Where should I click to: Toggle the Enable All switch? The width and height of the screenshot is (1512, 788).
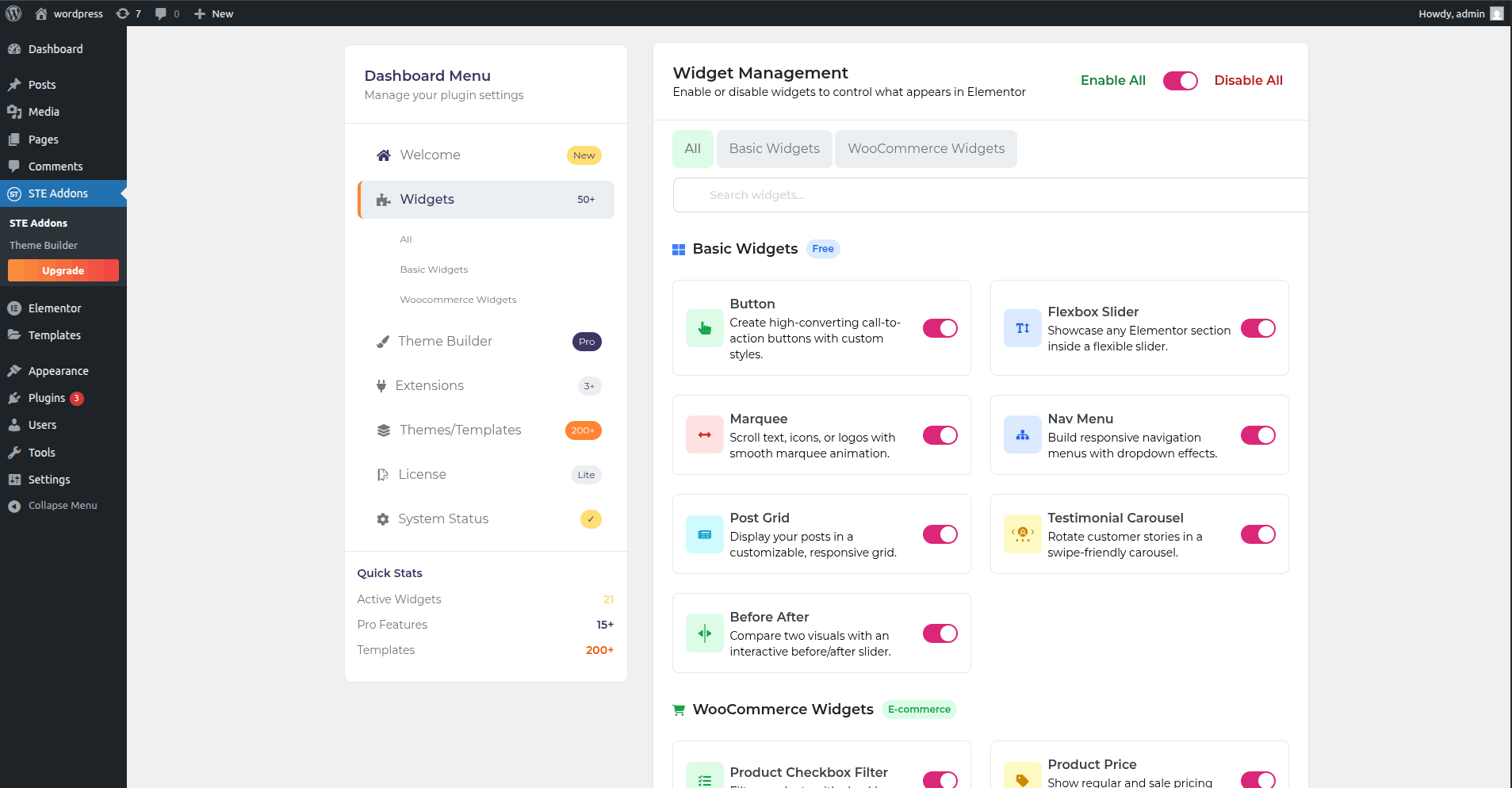(x=1179, y=80)
